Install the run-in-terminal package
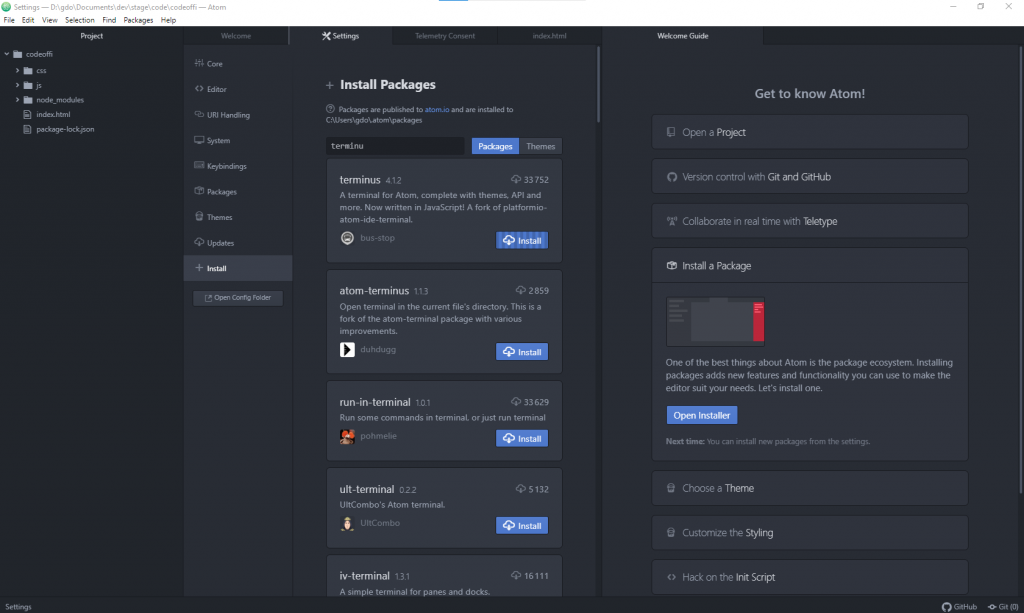Image resolution: width=1024 pixels, height=613 pixels. tap(522, 439)
